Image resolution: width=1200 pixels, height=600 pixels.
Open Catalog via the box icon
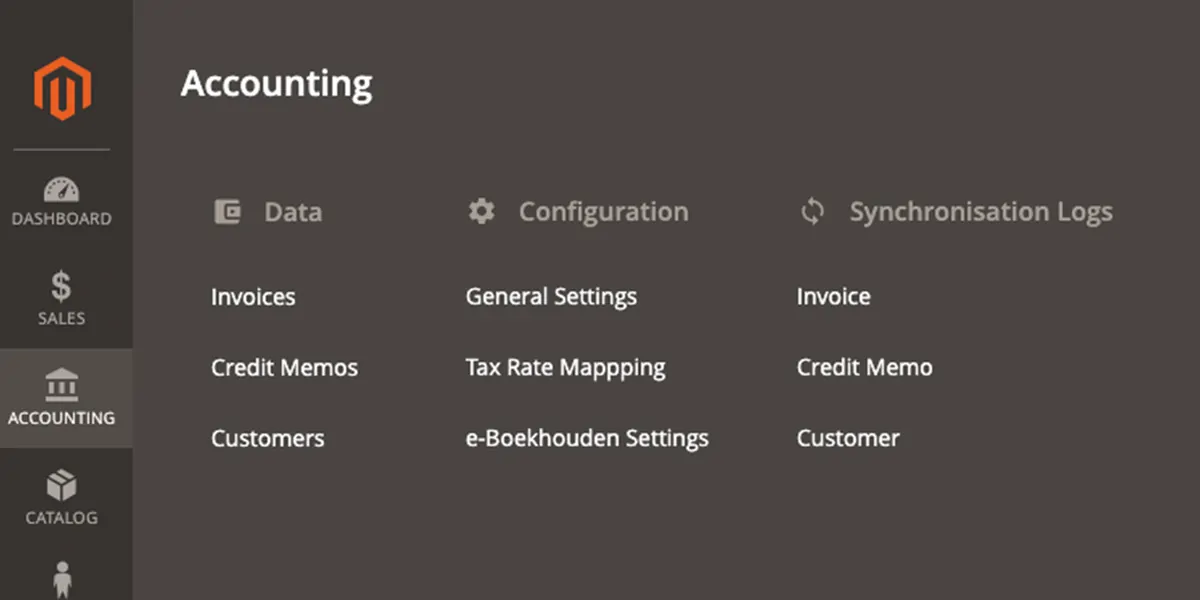[x=62, y=486]
